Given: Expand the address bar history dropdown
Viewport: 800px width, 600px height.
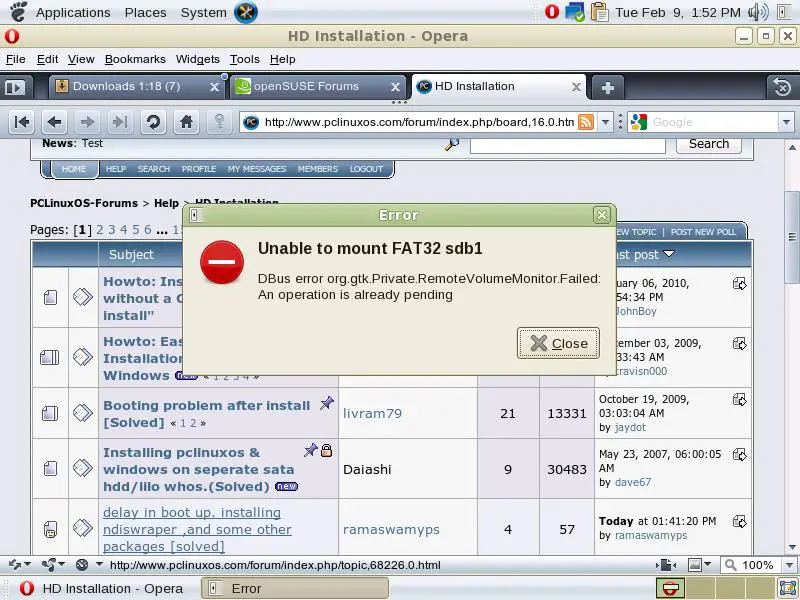Looking at the screenshot, I should tap(605, 122).
